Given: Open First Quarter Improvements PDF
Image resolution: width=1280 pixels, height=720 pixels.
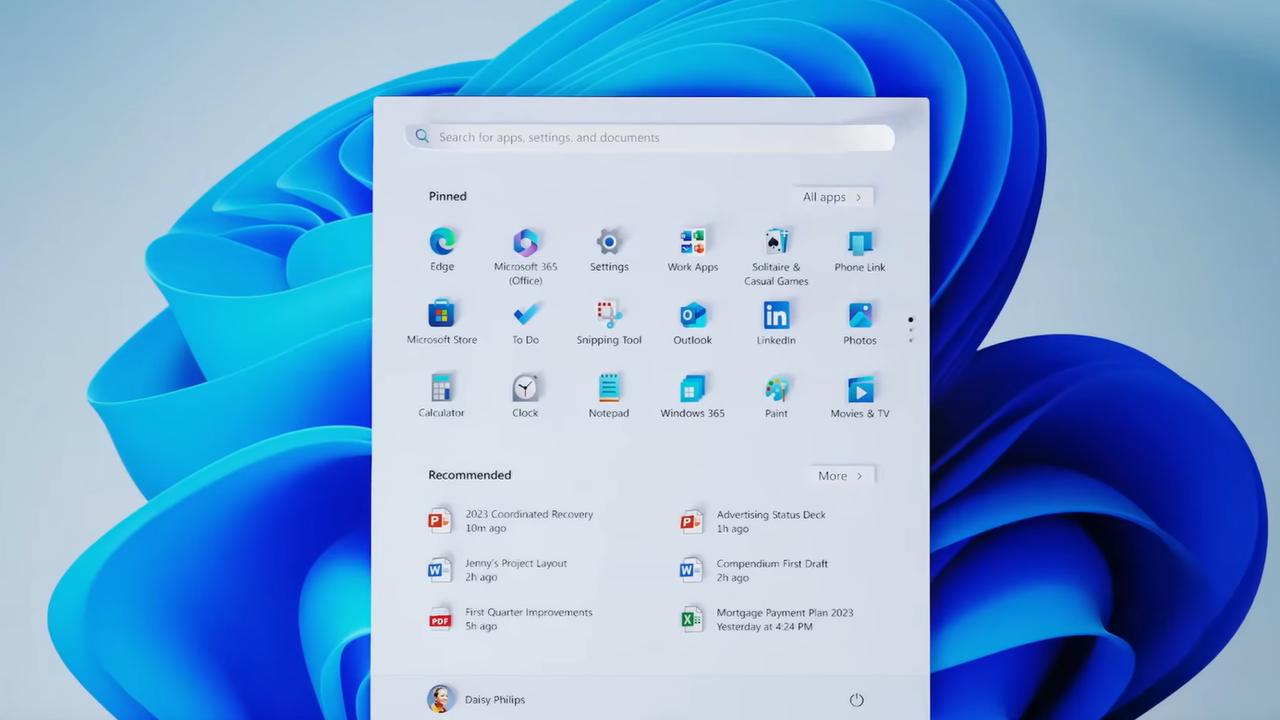Looking at the screenshot, I should (510, 619).
